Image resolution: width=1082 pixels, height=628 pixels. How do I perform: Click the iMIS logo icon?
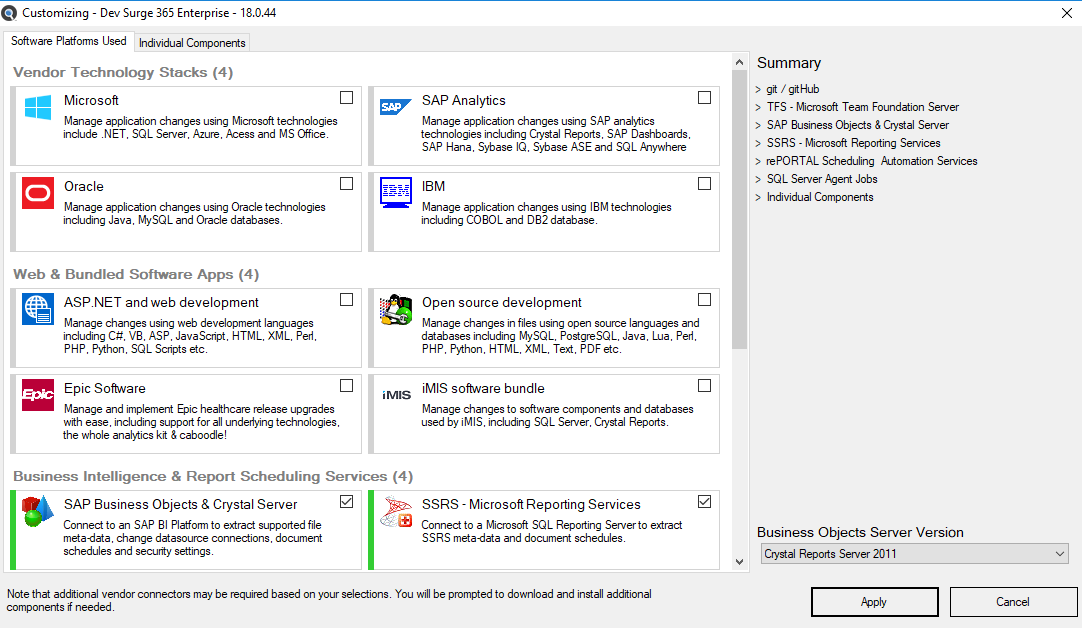pos(396,395)
